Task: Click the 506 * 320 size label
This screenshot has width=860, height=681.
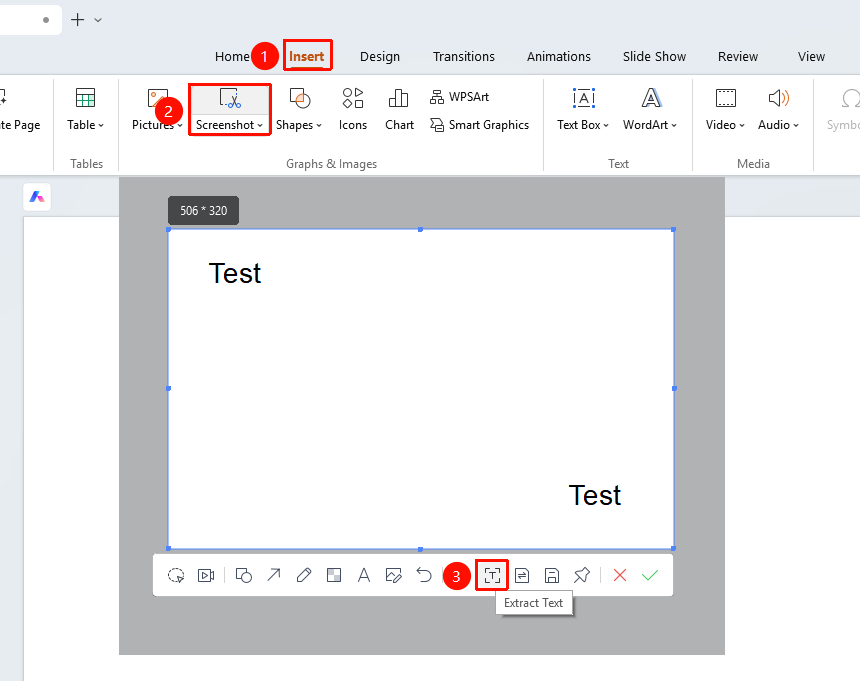Action: pos(203,211)
